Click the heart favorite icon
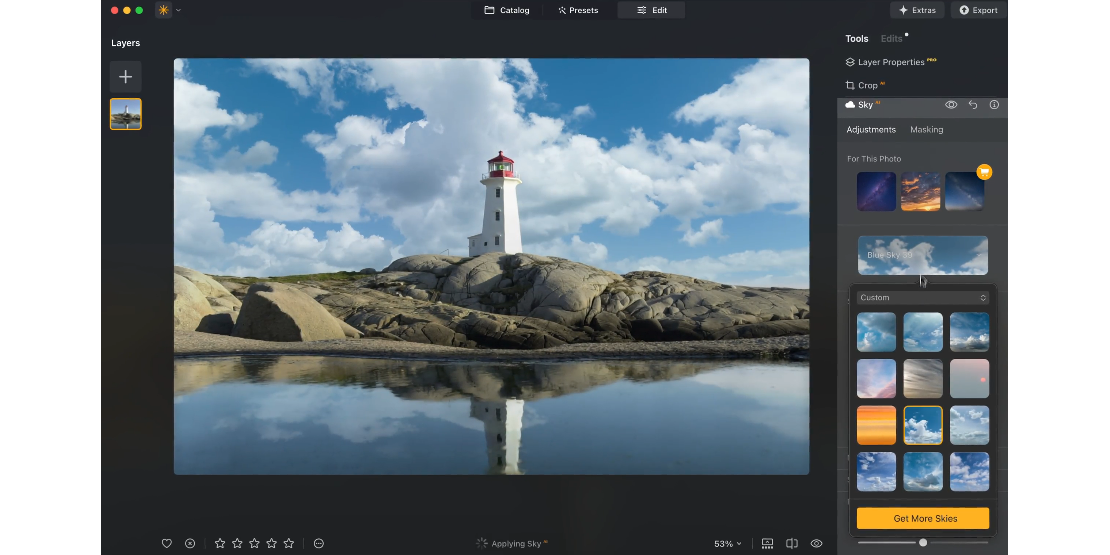Viewport: 1110px width, 555px height. click(x=167, y=543)
